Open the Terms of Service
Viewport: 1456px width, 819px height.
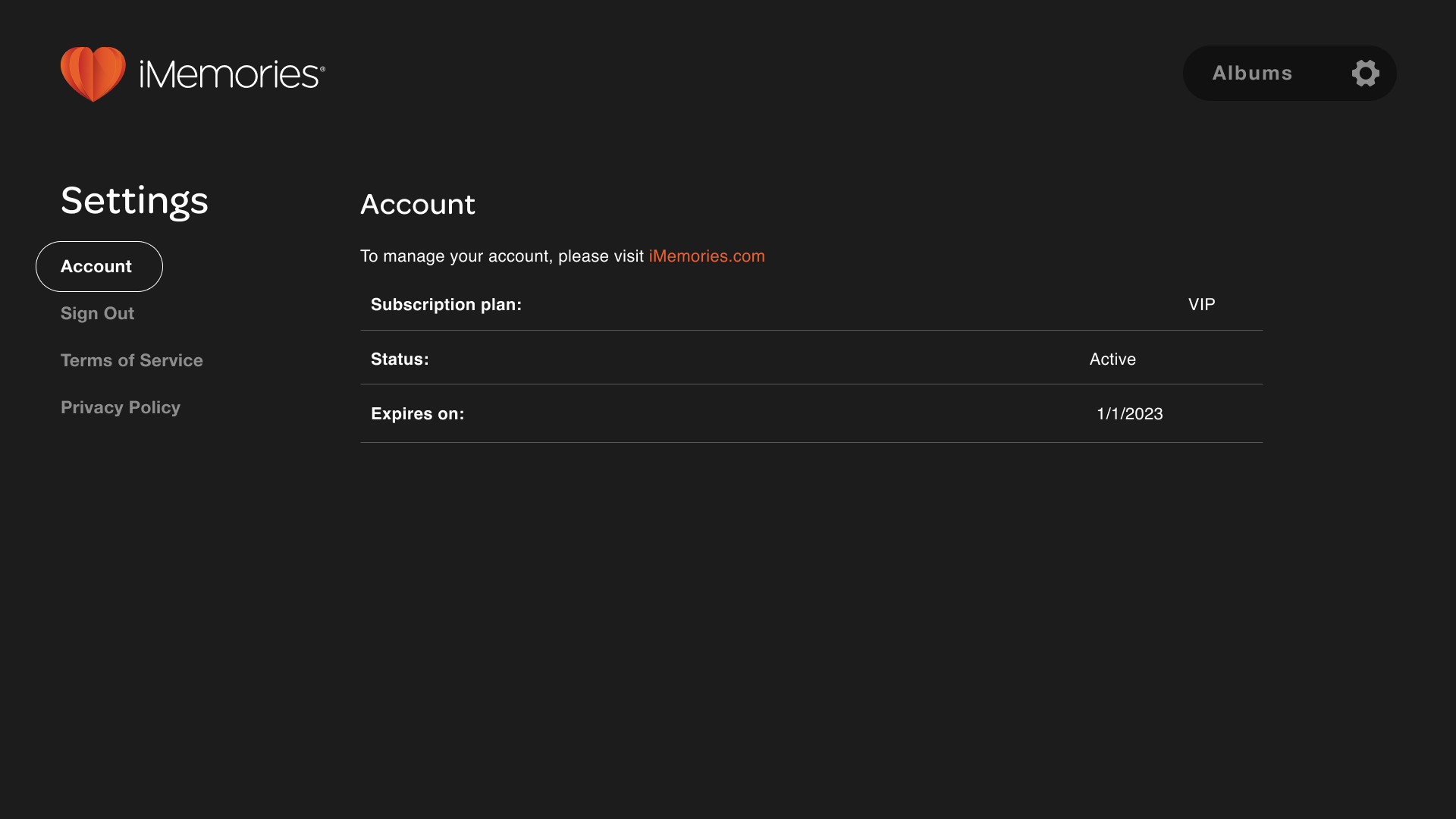pos(131,360)
